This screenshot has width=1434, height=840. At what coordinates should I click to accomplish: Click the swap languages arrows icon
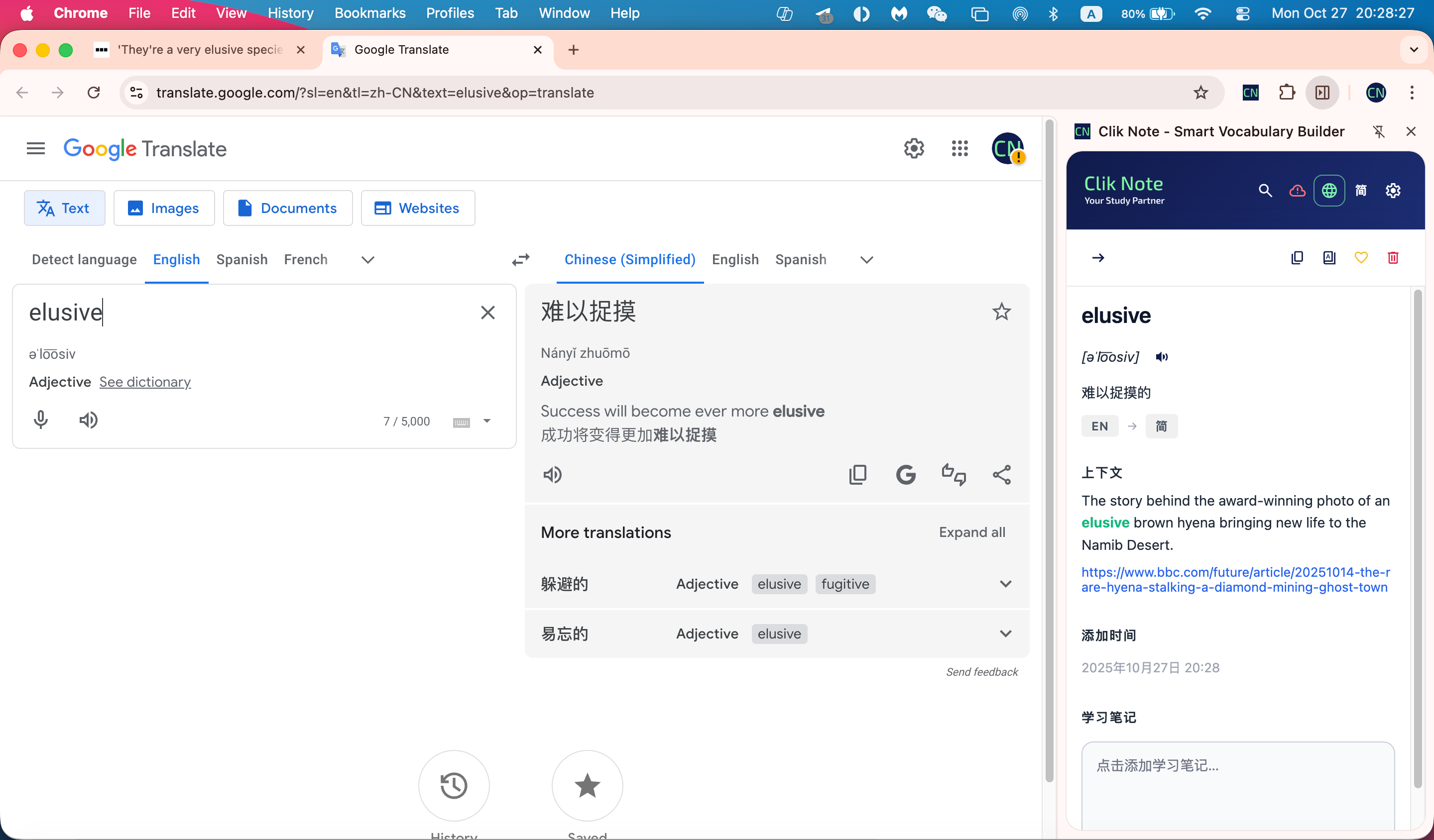[x=520, y=260]
